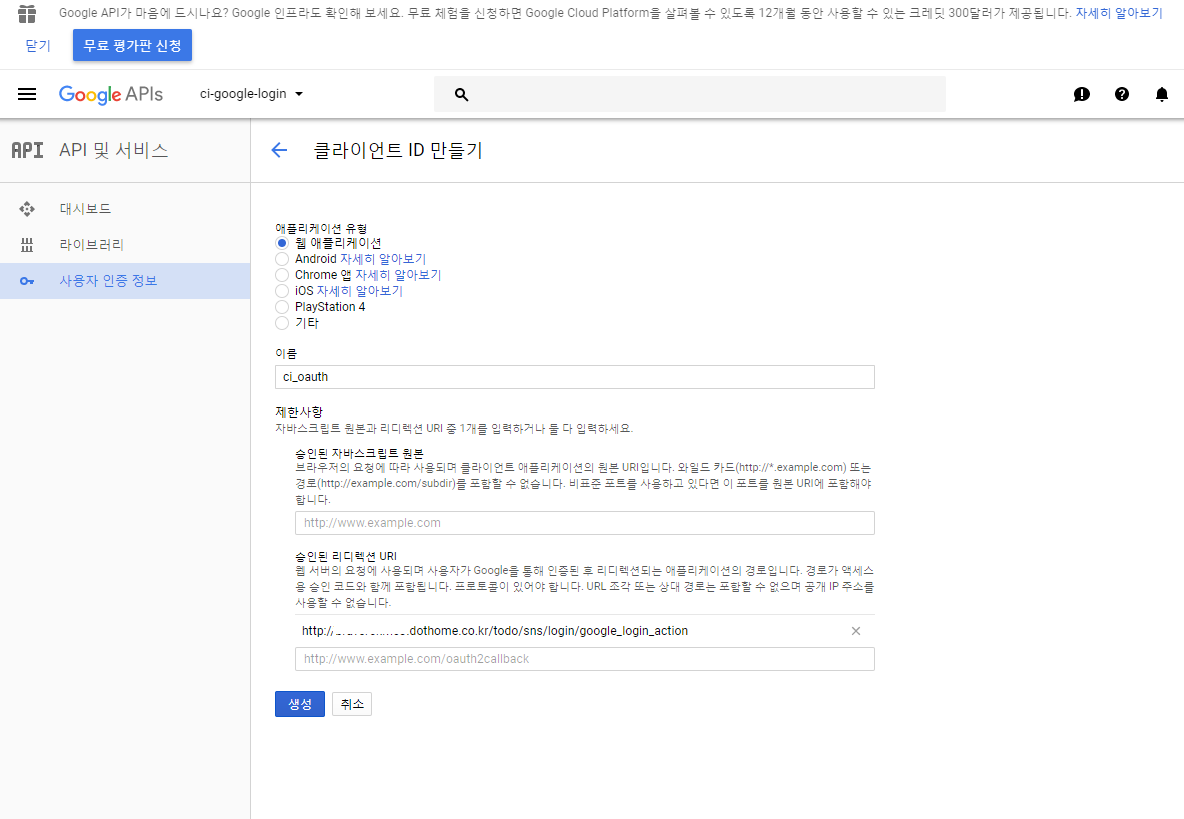Click 닫기 to dismiss the banner

point(38,45)
